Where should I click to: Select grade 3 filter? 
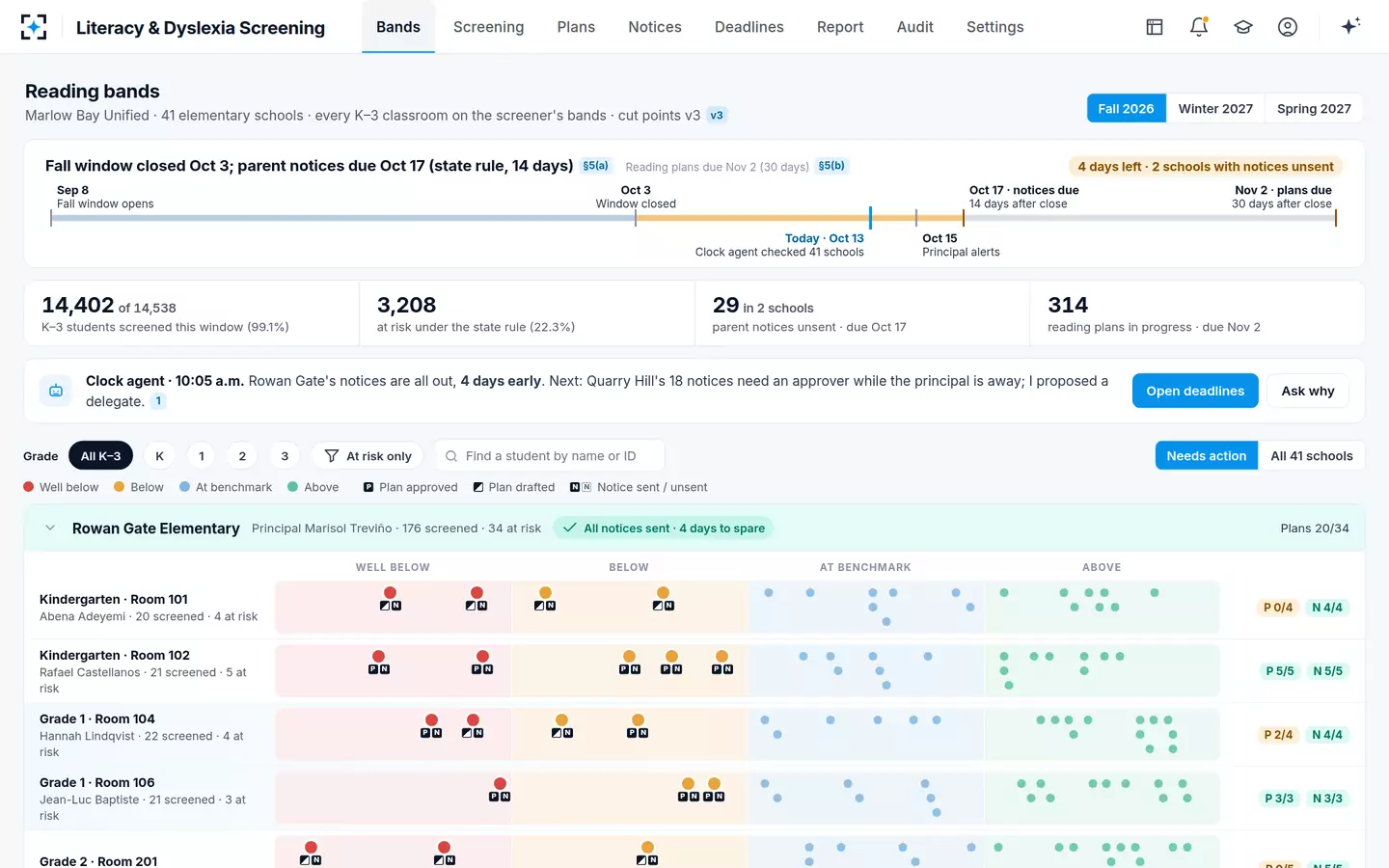click(x=285, y=456)
